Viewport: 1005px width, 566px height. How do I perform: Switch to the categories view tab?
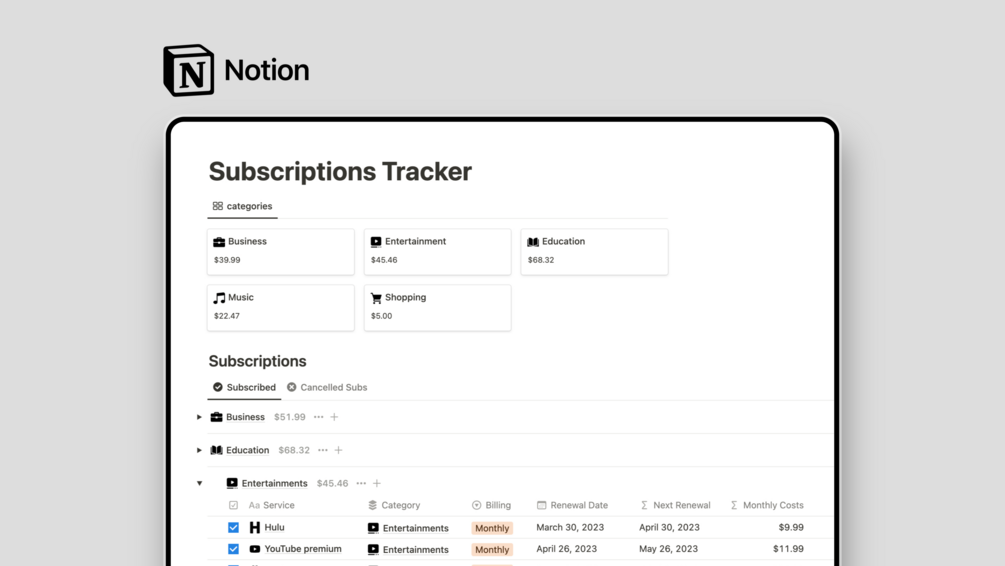pyautogui.click(x=242, y=206)
